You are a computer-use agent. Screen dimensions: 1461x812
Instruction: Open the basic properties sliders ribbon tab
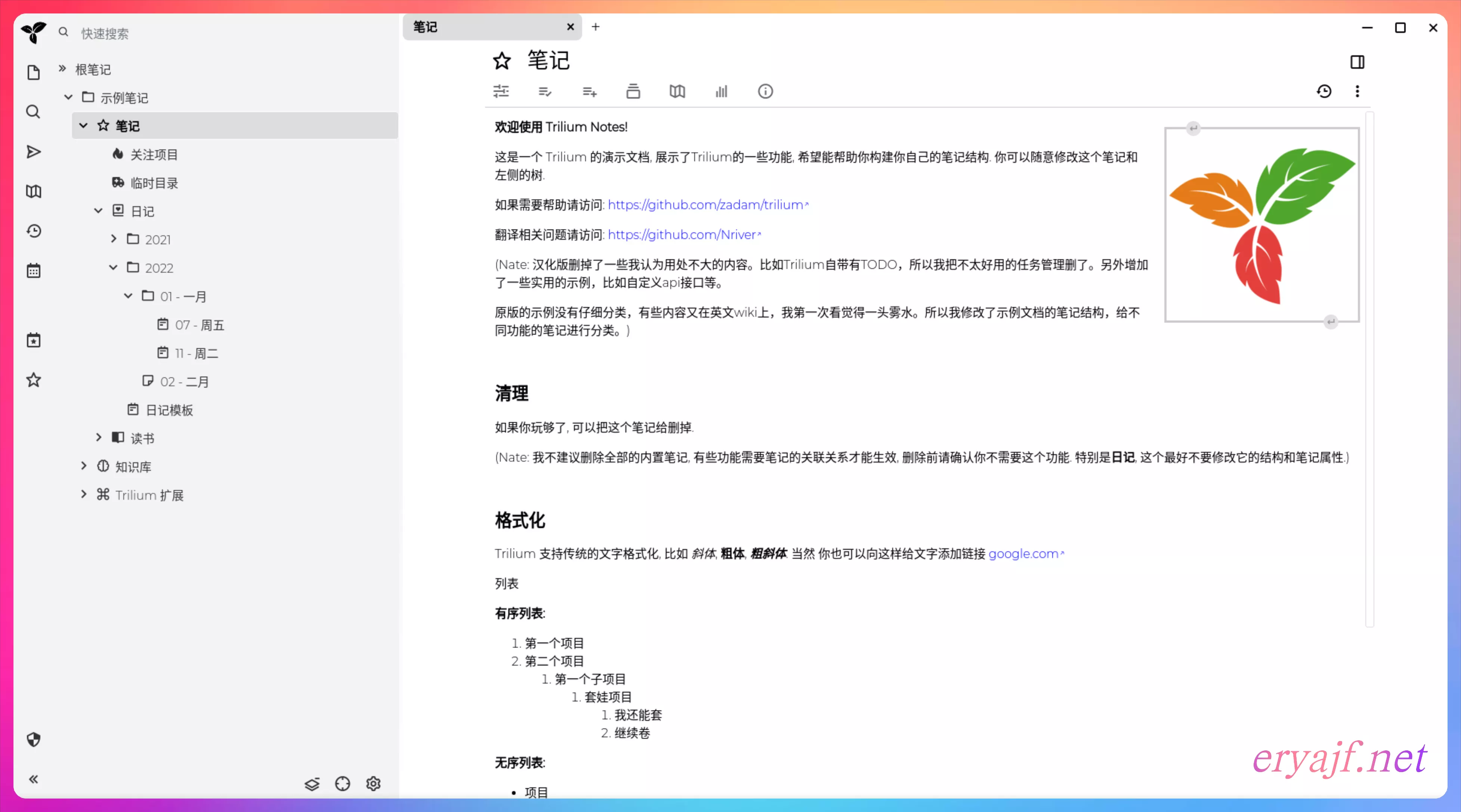pyautogui.click(x=501, y=91)
